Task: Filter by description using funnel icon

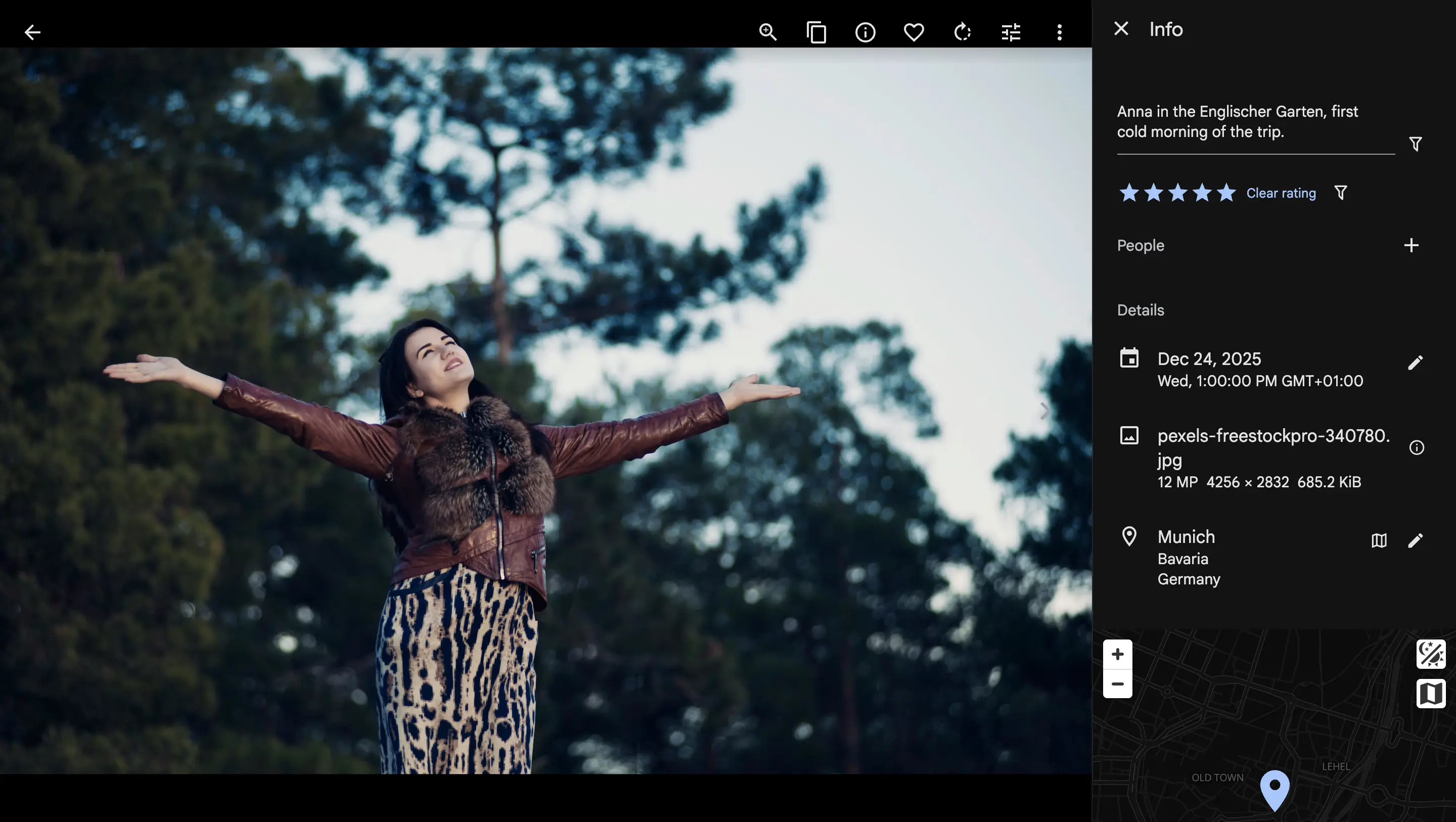Action: pos(1415,144)
